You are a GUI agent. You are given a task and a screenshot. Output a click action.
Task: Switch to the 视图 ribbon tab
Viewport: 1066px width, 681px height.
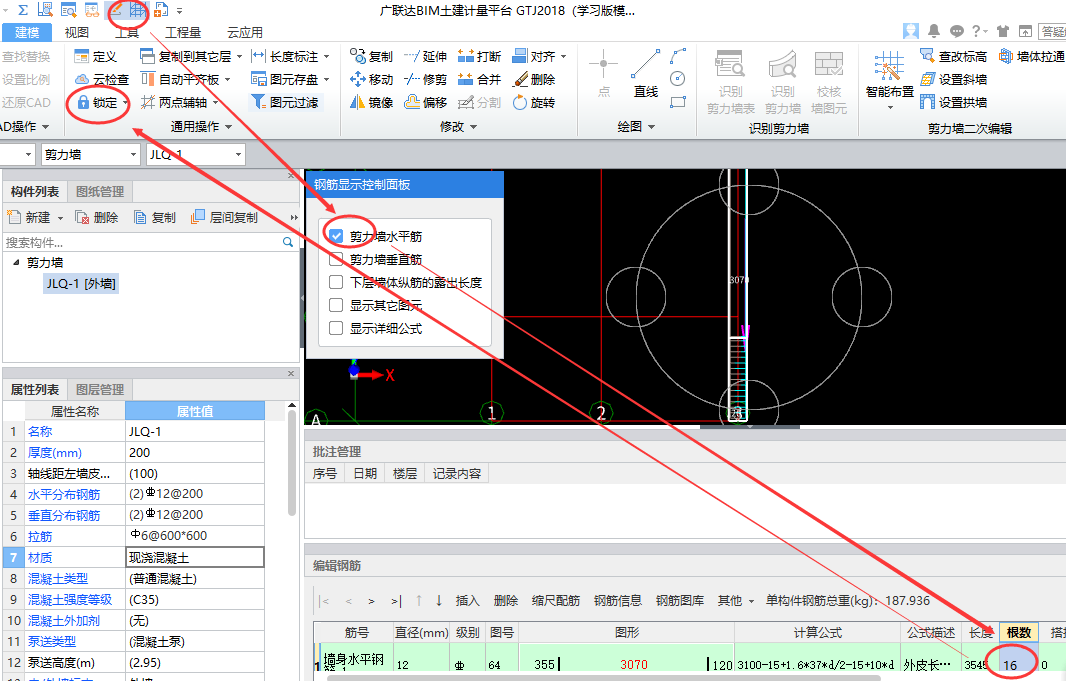(76, 32)
